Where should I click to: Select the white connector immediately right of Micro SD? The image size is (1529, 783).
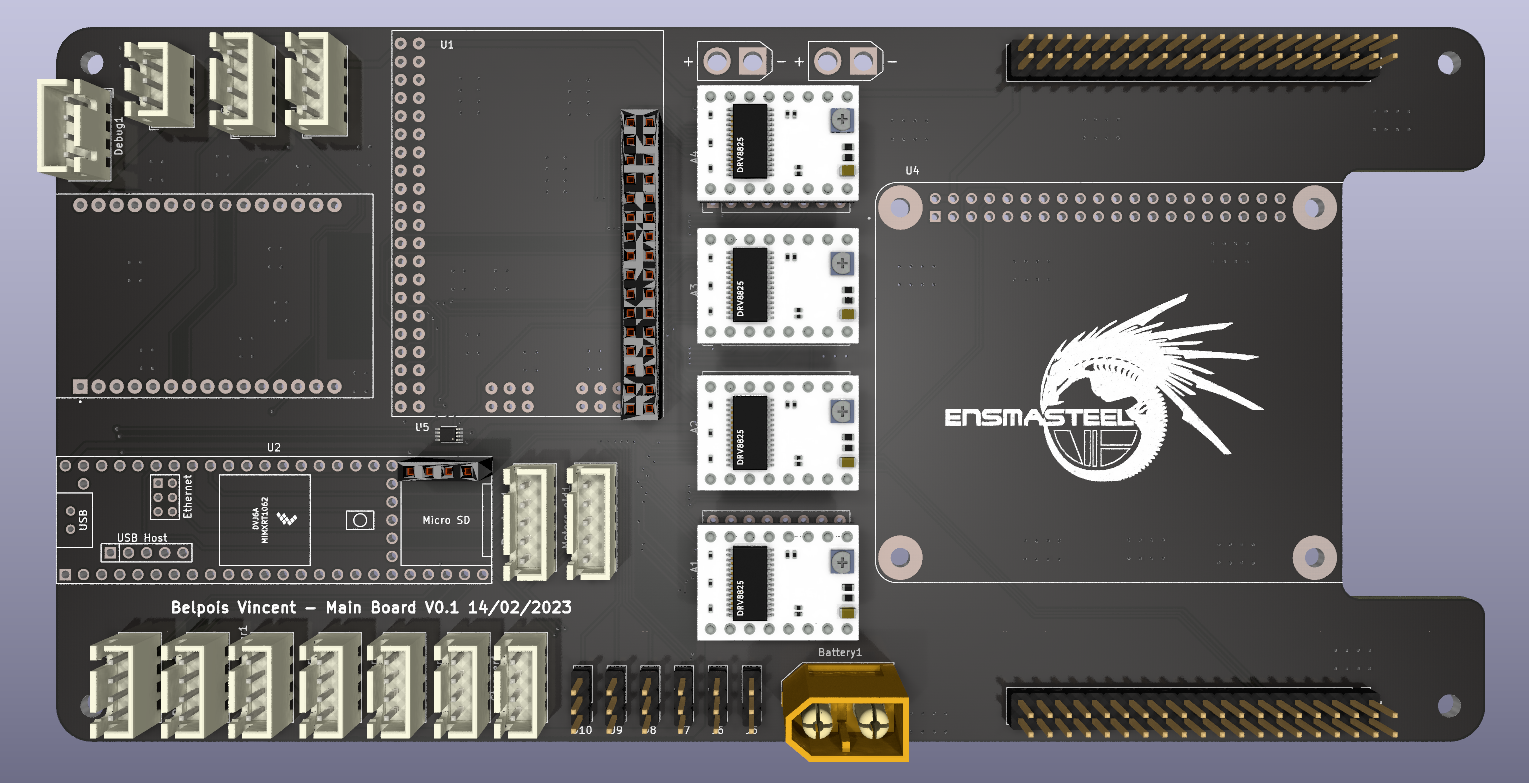tap(529, 522)
